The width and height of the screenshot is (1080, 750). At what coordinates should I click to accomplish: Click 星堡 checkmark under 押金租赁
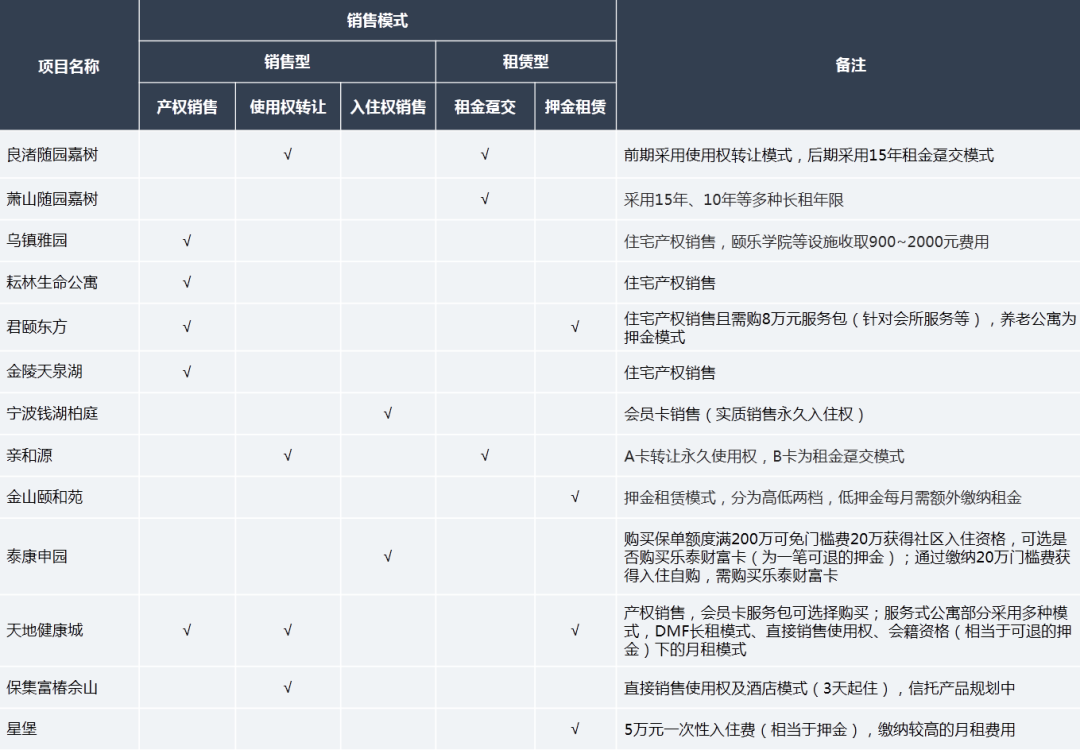click(575, 729)
